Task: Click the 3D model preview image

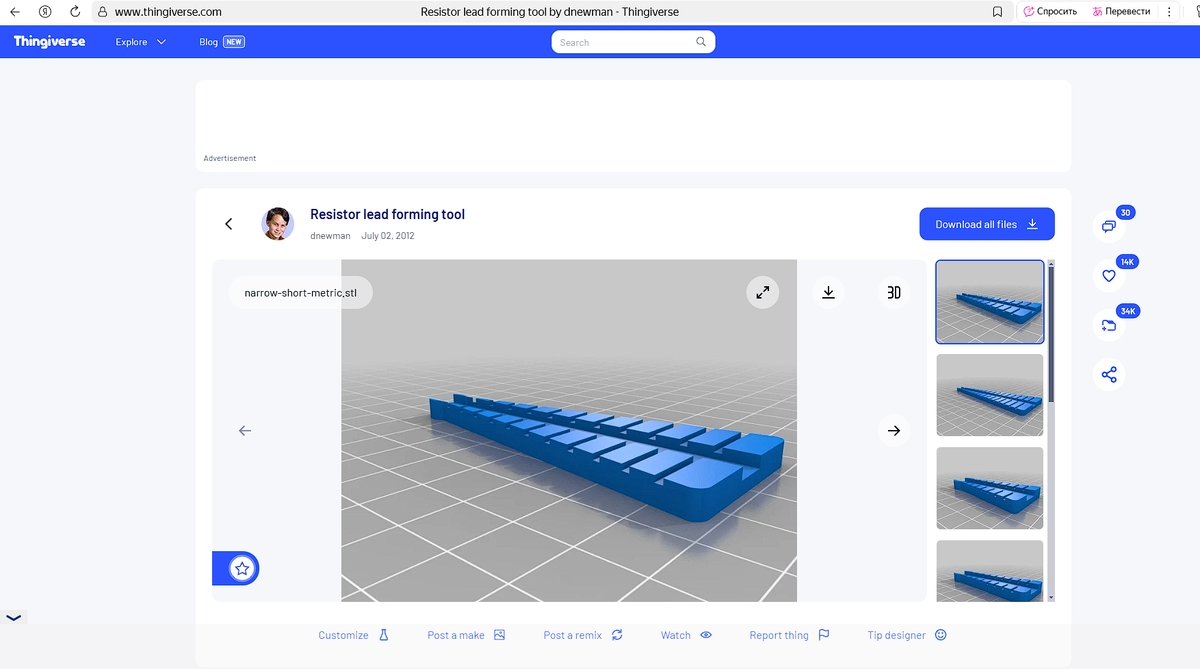Action: pos(569,431)
